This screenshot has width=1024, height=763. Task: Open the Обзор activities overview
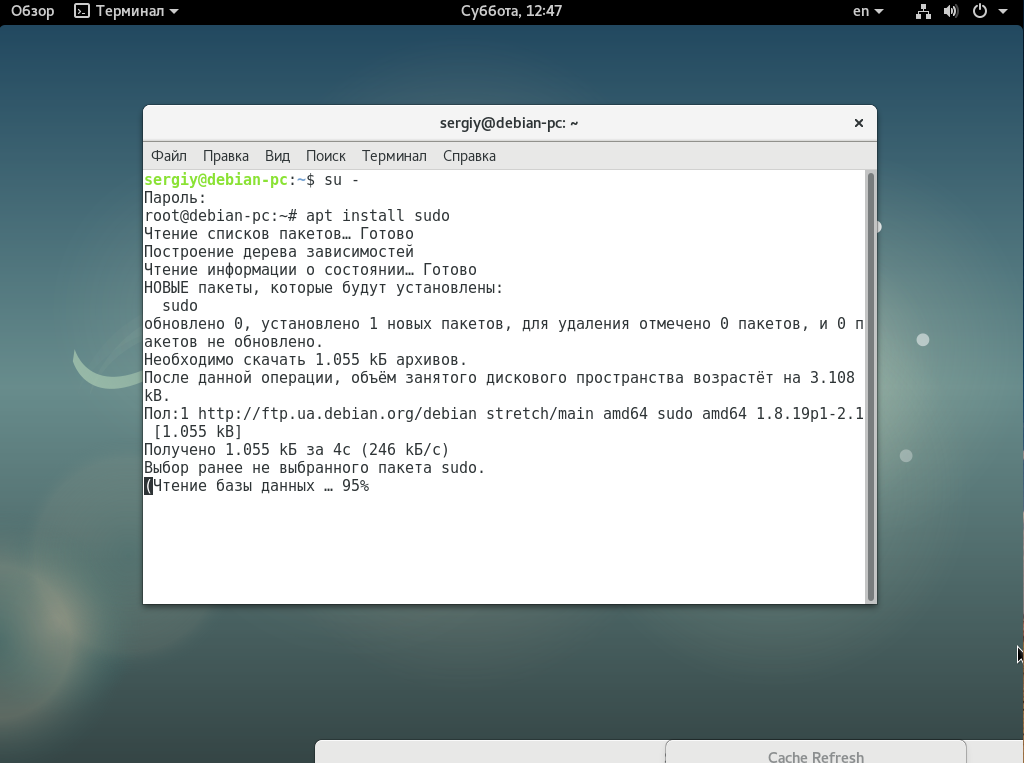pyautogui.click(x=31, y=11)
